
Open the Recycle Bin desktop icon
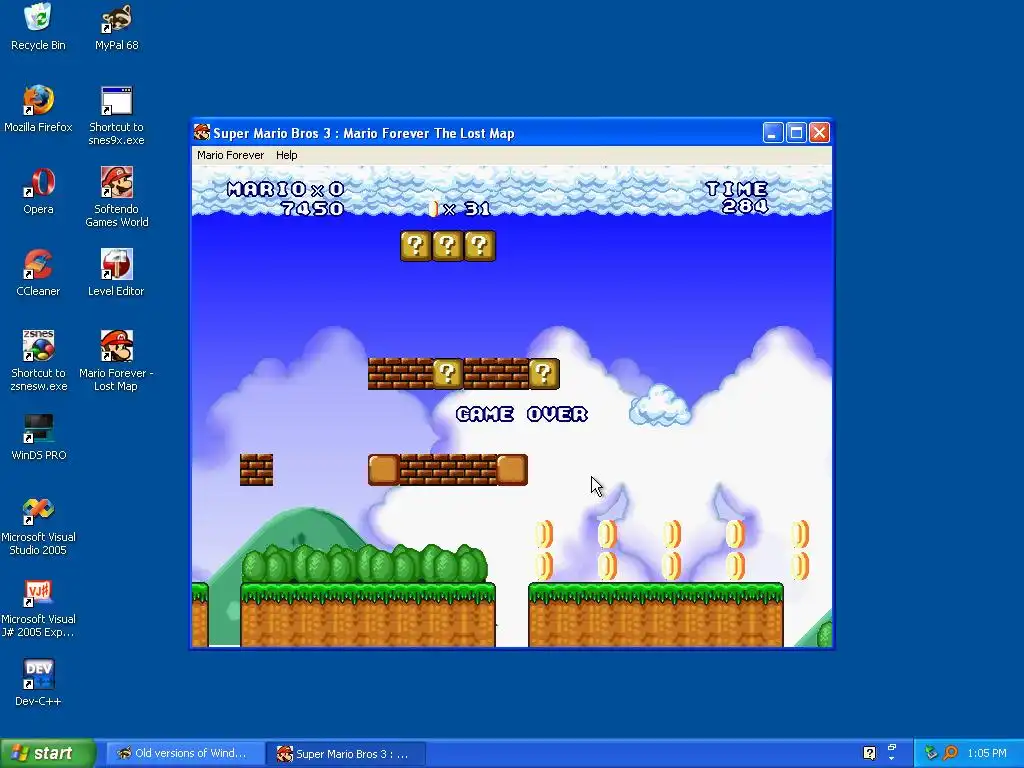point(38,27)
